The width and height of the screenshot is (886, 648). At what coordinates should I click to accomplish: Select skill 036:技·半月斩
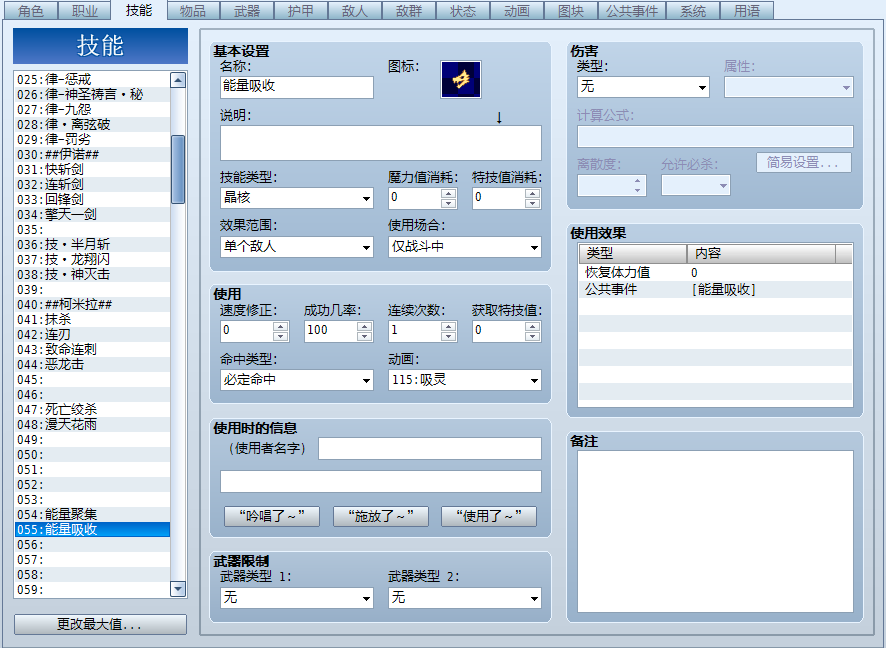click(x=92, y=244)
